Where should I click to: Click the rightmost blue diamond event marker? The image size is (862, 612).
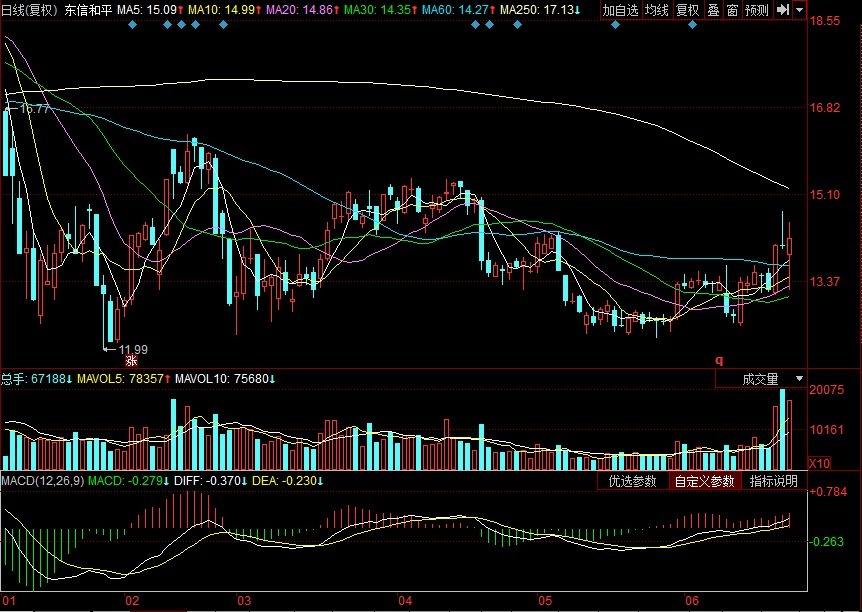[x=692, y=25]
